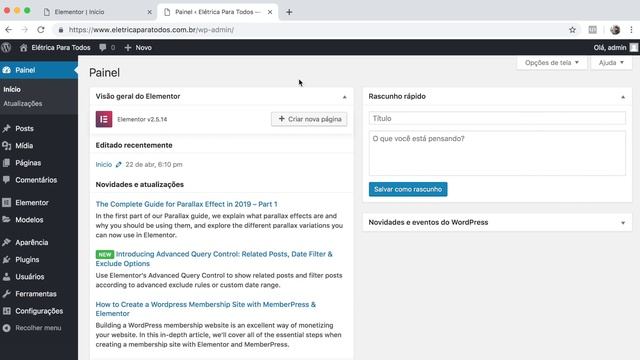Open the Início recently edited link
The width and height of the screenshot is (640, 360).
[x=104, y=164]
